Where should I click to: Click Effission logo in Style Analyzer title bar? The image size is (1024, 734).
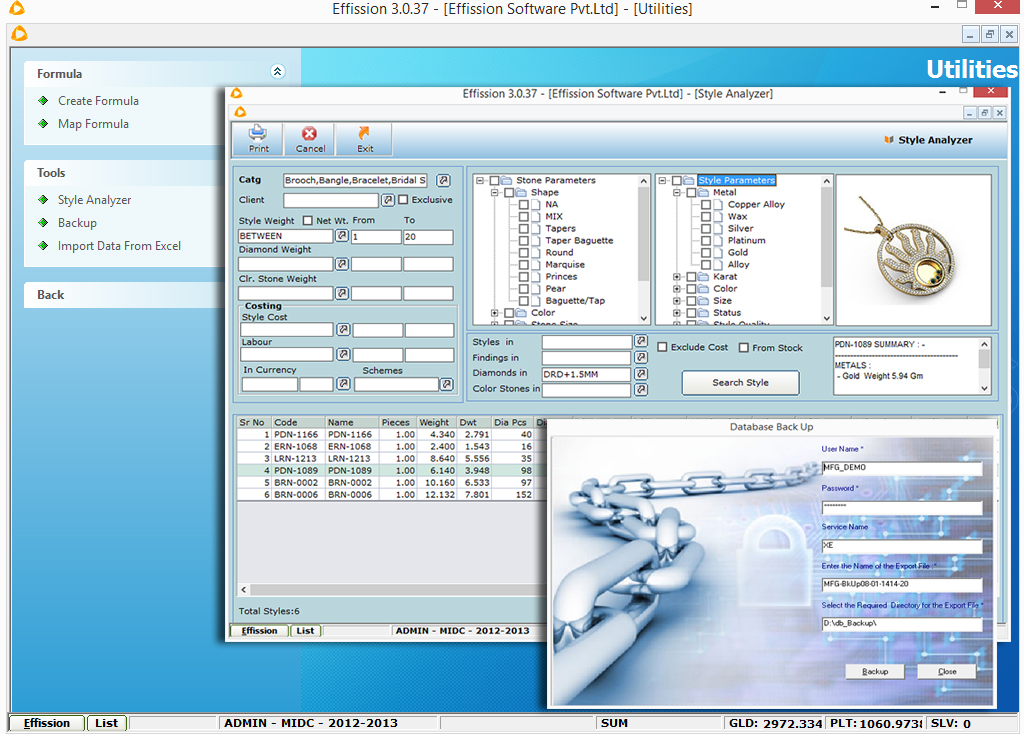(236, 93)
